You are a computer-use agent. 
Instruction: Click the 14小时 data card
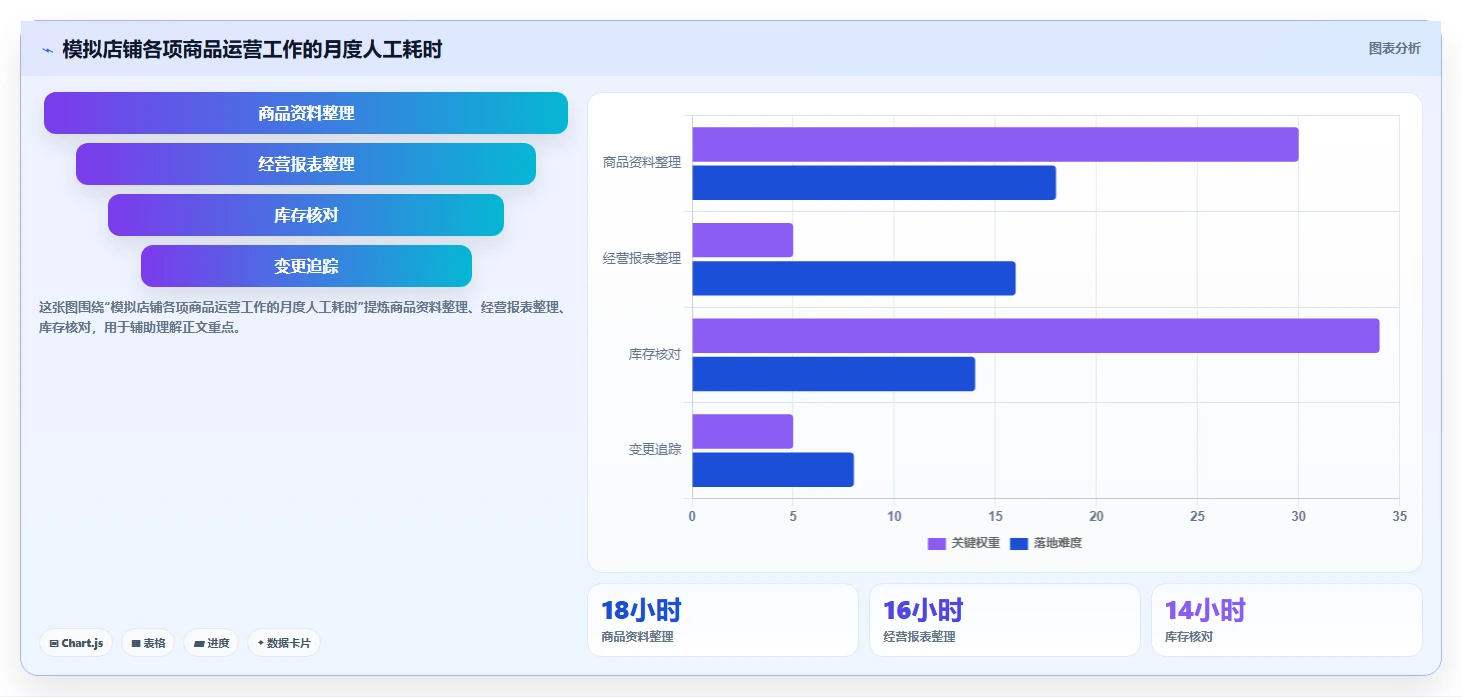(1287, 620)
